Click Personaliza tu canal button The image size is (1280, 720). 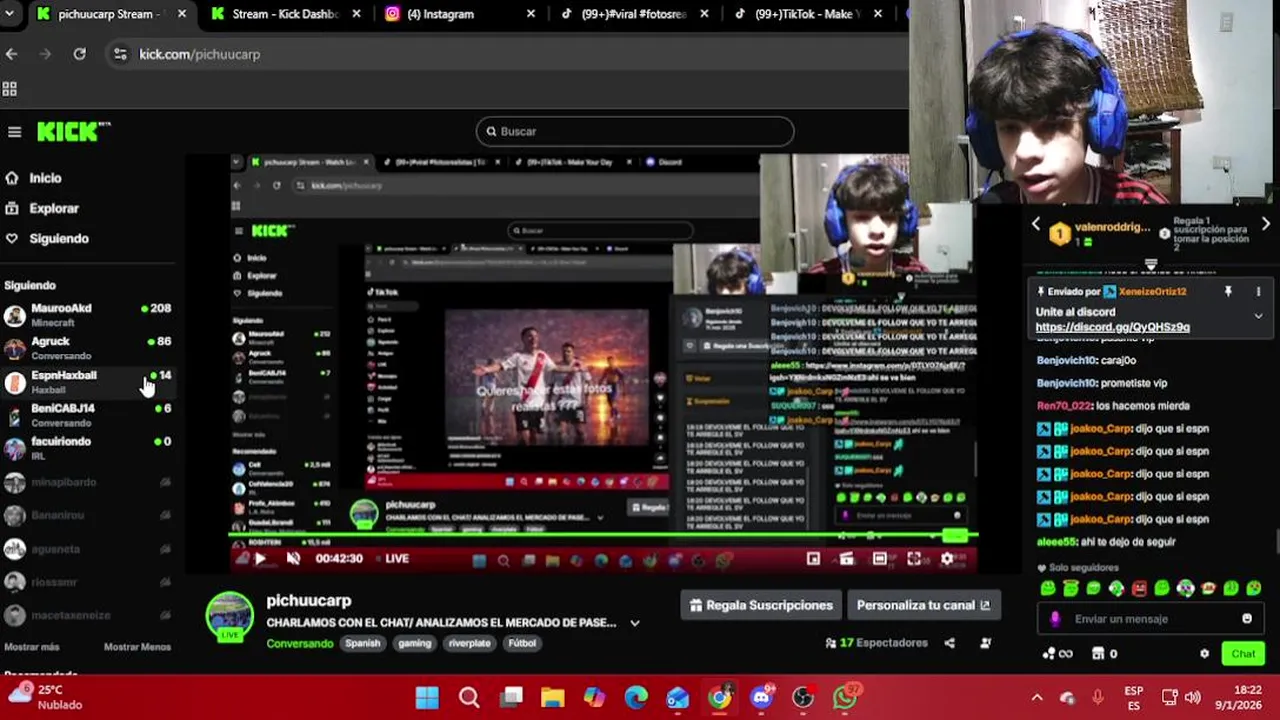coord(923,605)
